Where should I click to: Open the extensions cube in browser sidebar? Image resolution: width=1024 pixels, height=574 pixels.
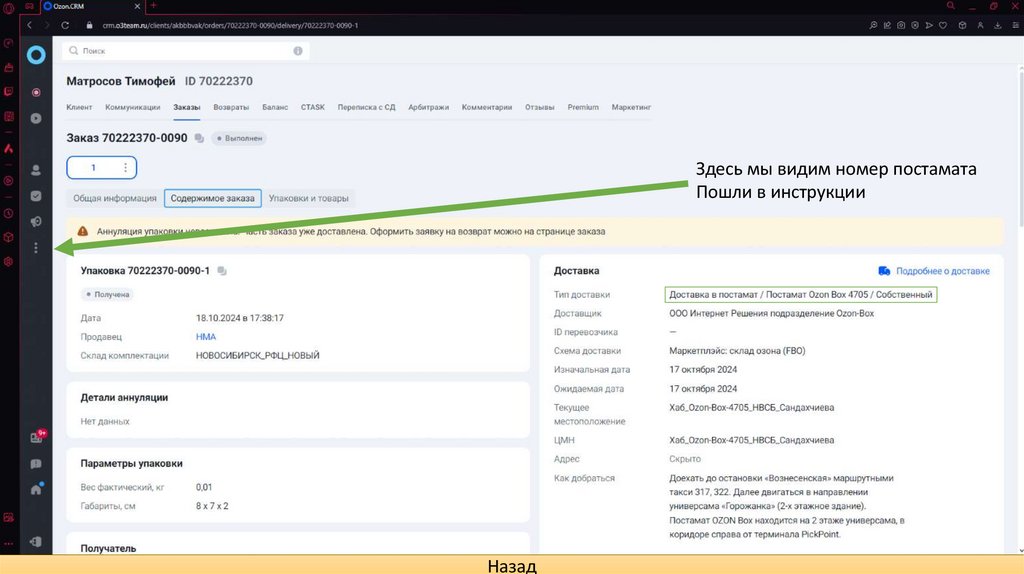point(8,237)
